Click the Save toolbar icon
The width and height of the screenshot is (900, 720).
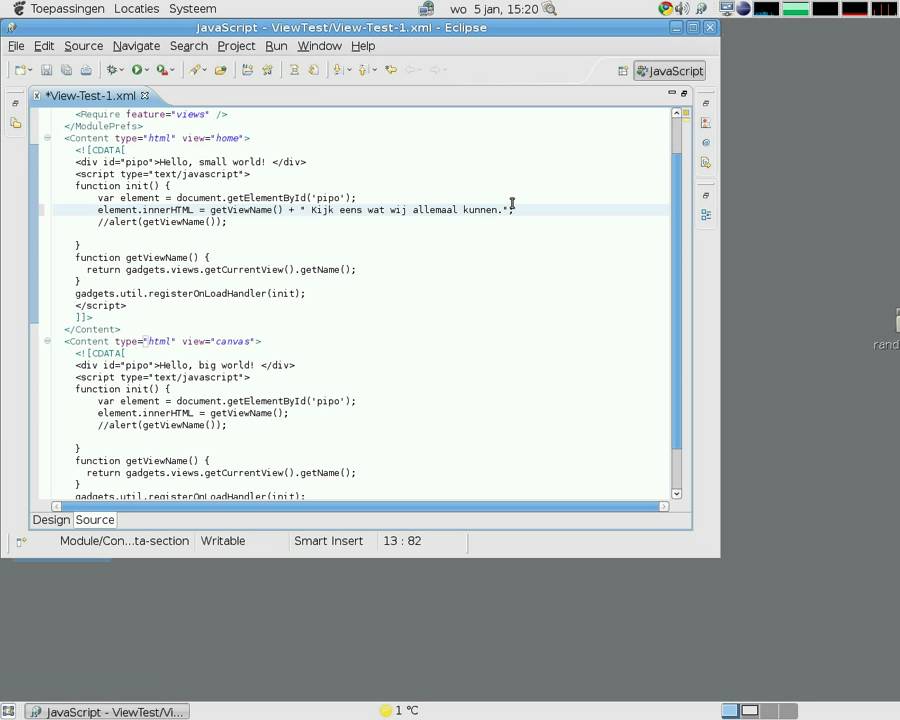tap(46, 70)
